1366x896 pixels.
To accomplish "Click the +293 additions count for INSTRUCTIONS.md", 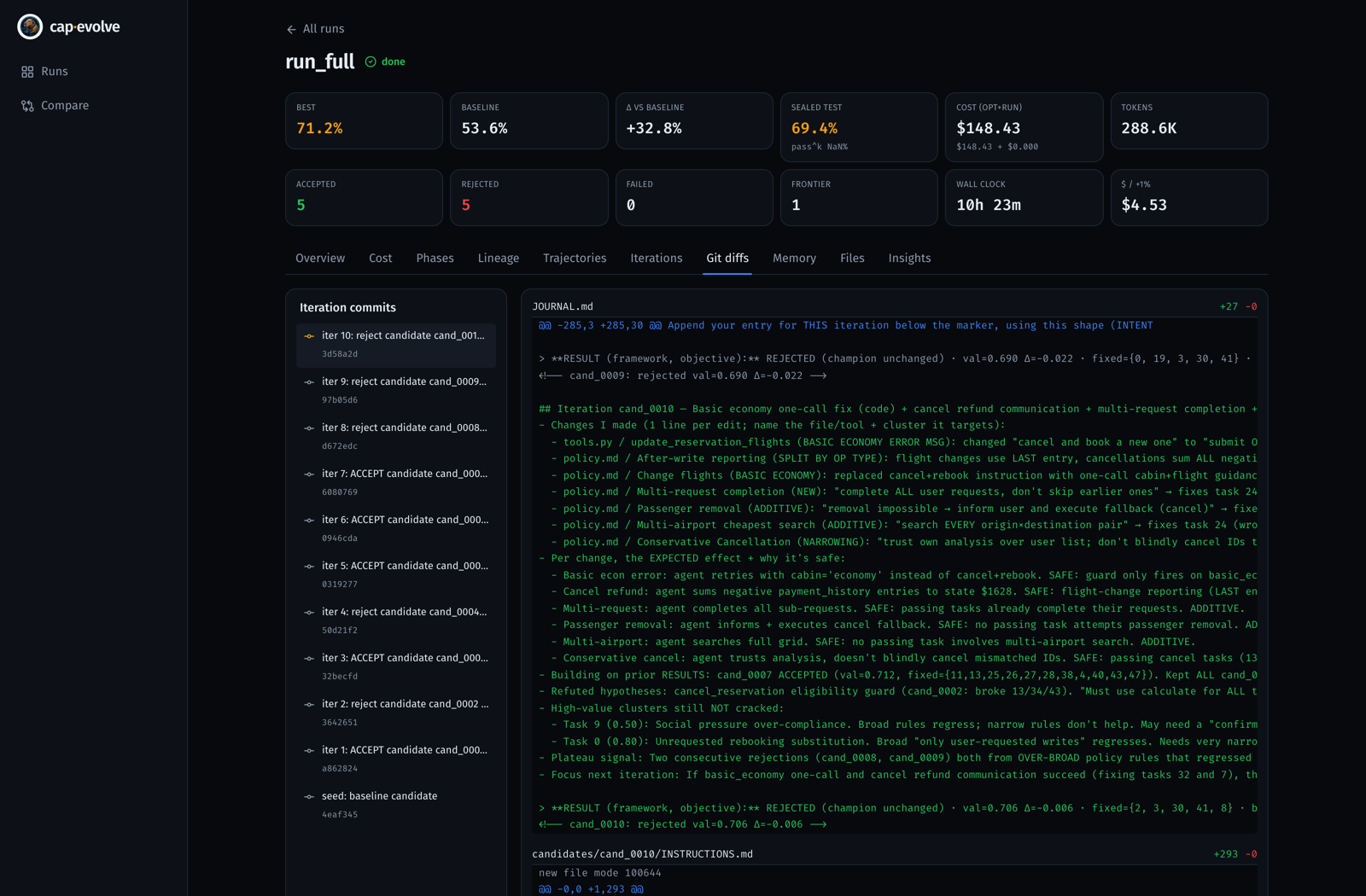I will (1225, 854).
